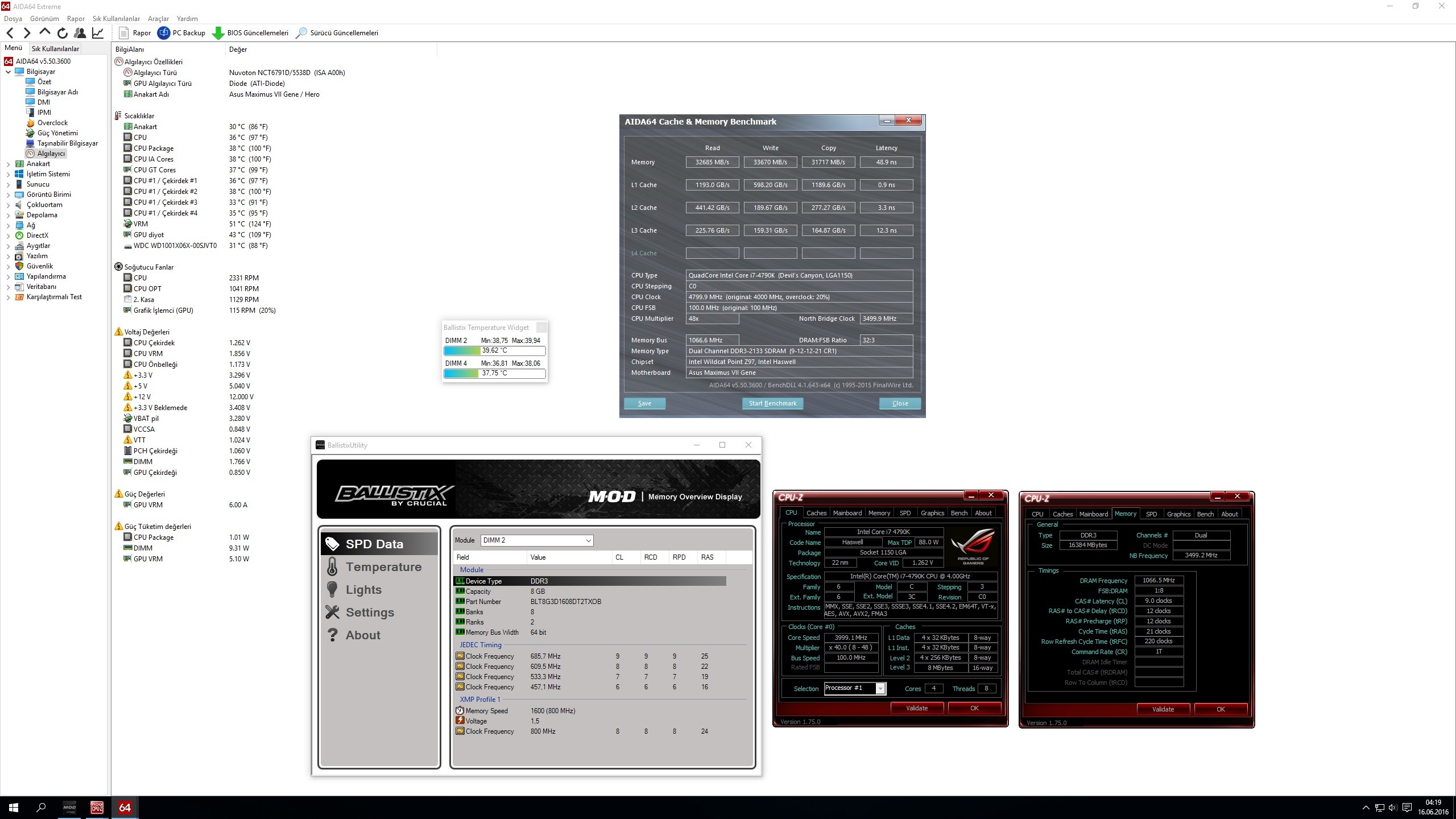
Task: Open the volume icon in system tray
Action: [x=1392, y=808]
